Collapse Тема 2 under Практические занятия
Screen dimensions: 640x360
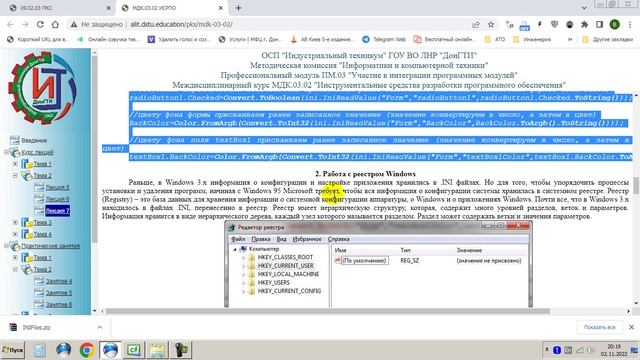(16, 269)
